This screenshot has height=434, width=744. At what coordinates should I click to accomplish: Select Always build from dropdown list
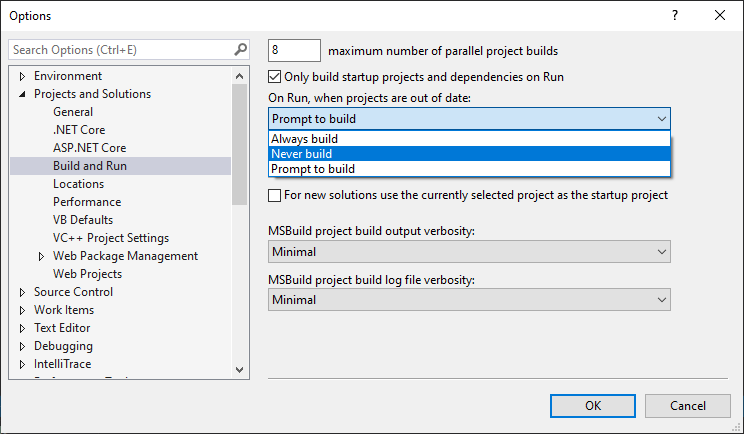click(x=304, y=139)
